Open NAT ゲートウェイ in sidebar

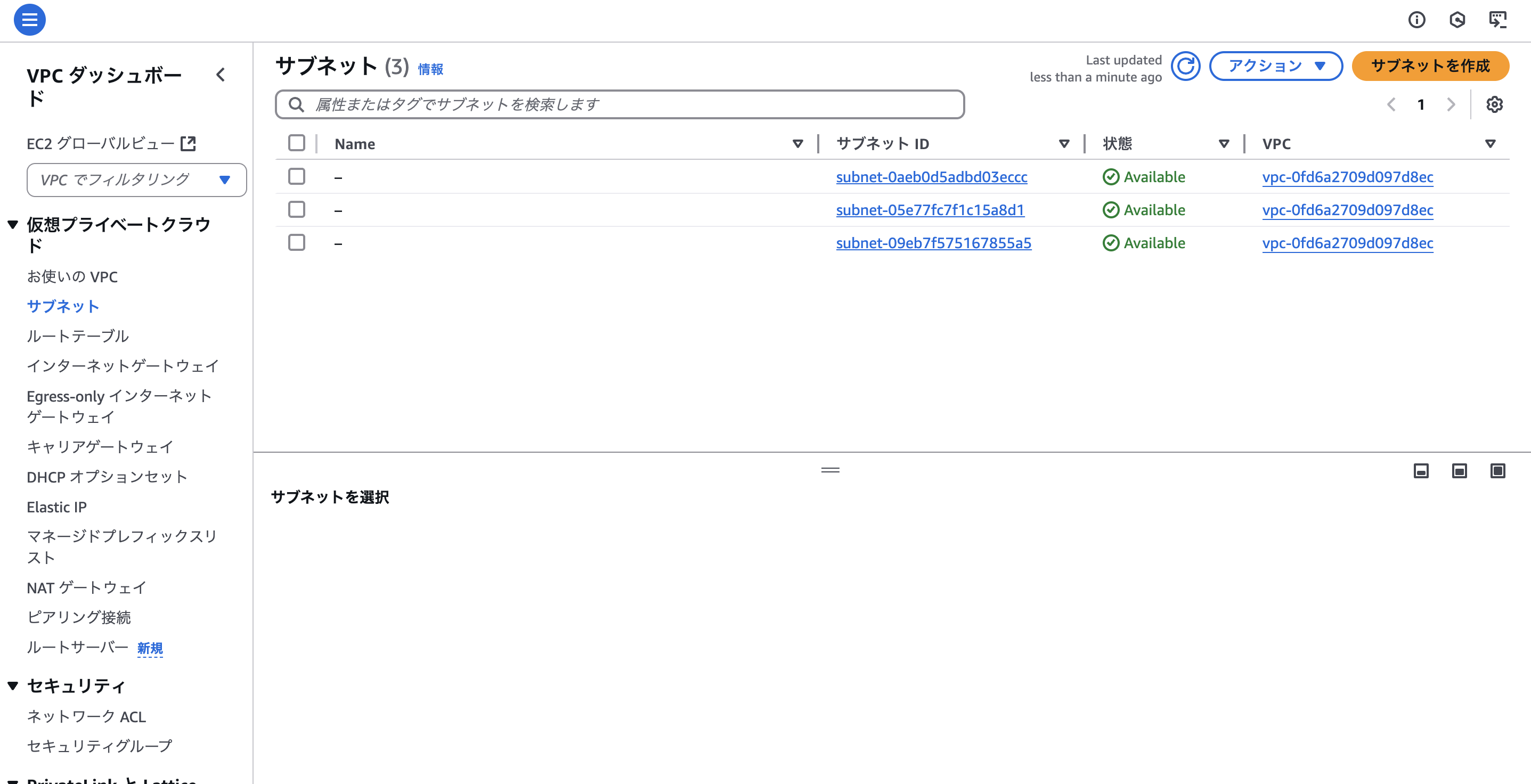(86, 587)
